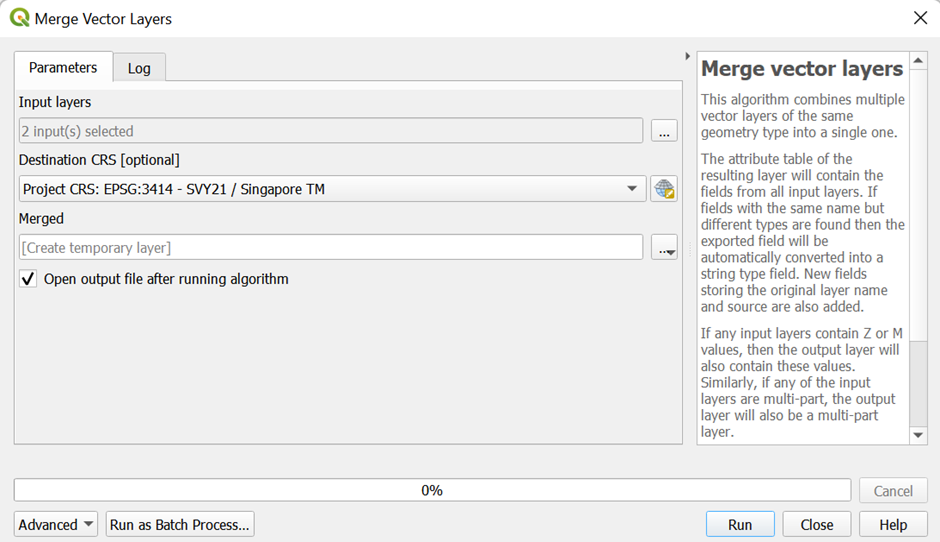Expand the Destination CRS dropdown
Viewport: 940px width, 542px height.
(x=631, y=189)
